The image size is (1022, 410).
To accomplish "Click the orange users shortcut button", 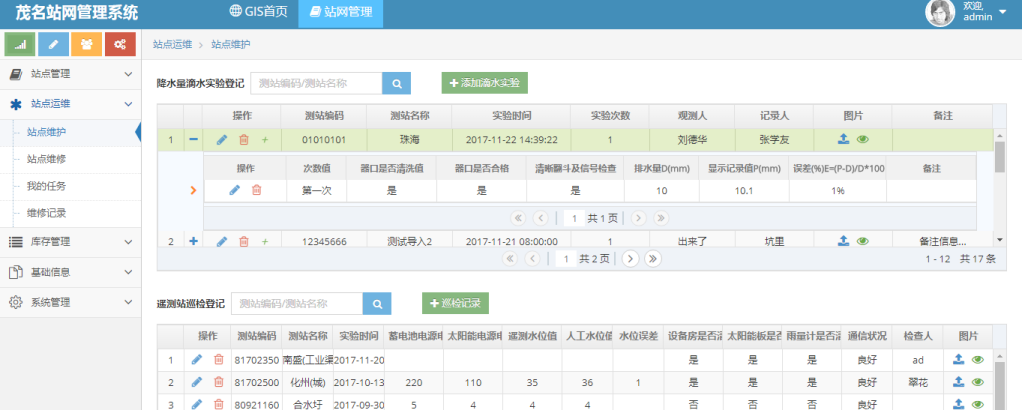I will 86,44.
